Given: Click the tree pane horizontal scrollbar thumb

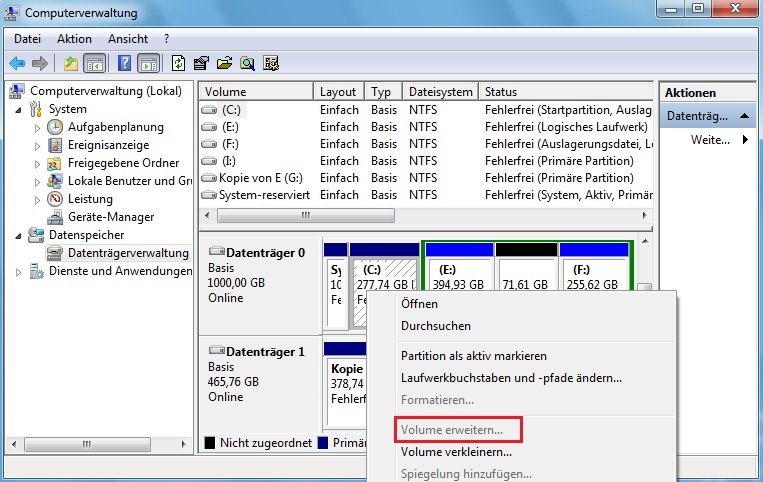Looking at the screenshot, I should (x=87, y=444).
